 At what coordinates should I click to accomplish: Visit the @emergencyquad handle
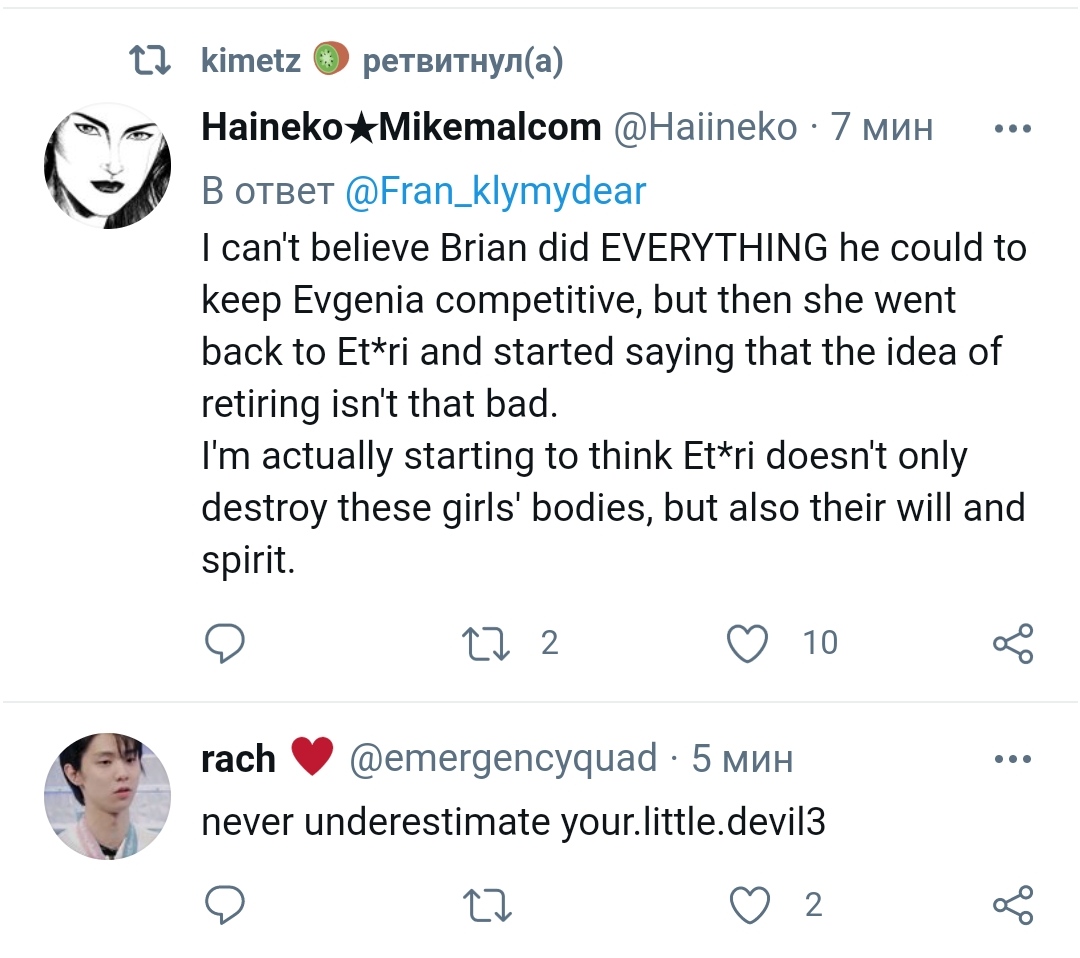pos(503,759)
